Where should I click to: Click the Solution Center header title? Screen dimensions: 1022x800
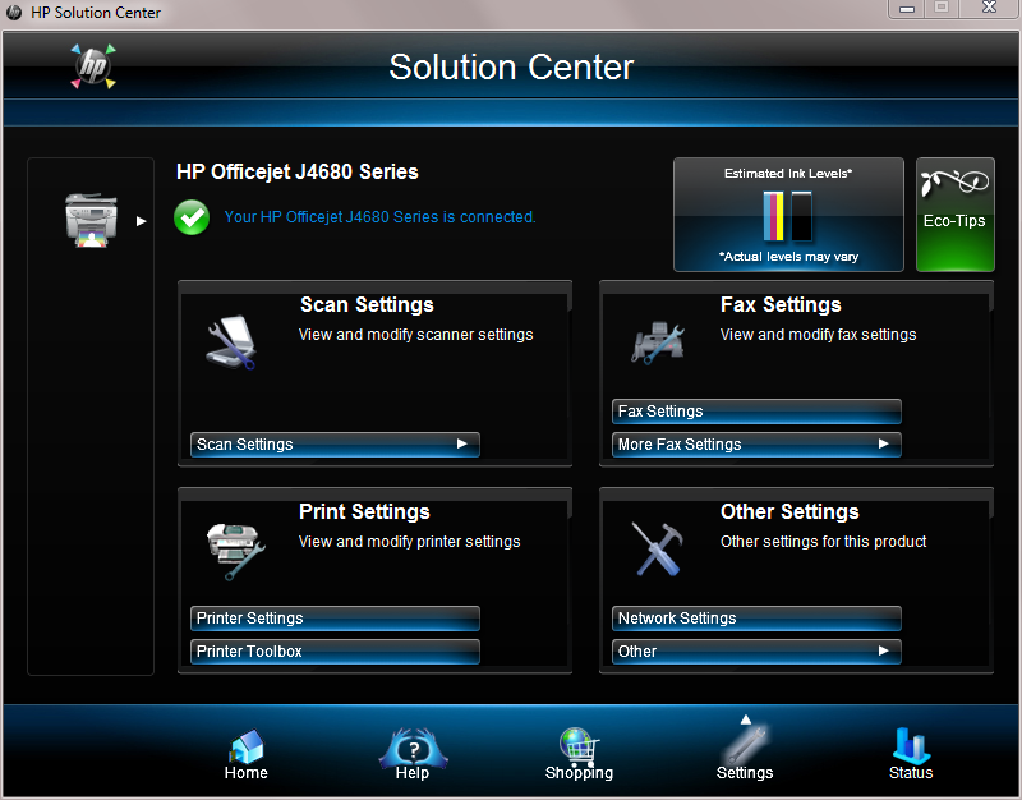click(x=512, y=67)
